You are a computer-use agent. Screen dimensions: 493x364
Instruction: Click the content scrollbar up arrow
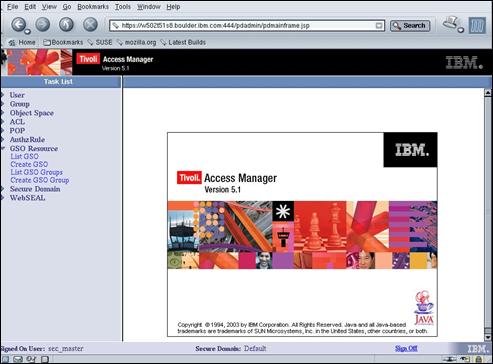coord(488,93)
